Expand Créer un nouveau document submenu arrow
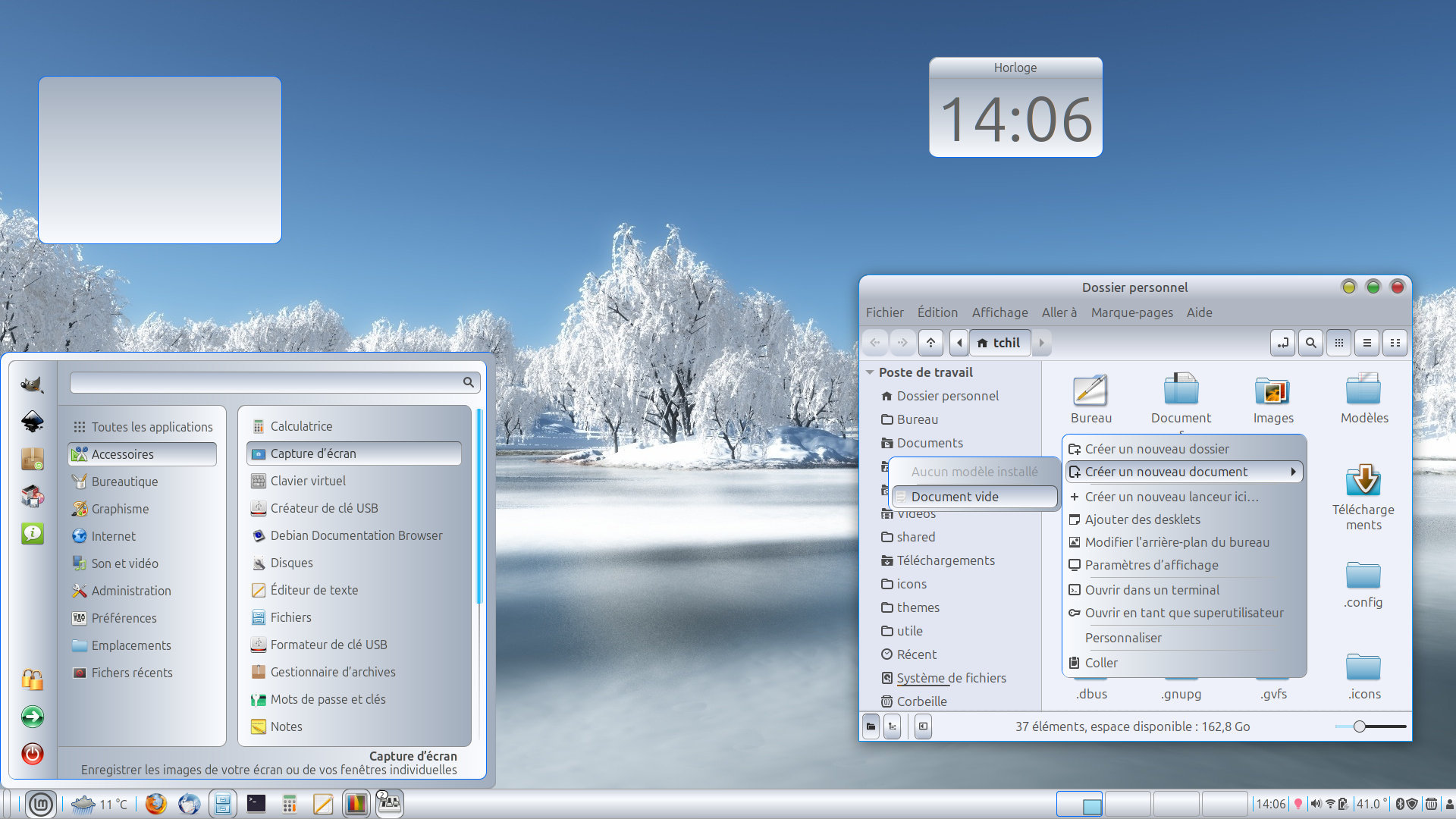The height and width of the screenshot is (819, 1456). tap(1293, 472)
